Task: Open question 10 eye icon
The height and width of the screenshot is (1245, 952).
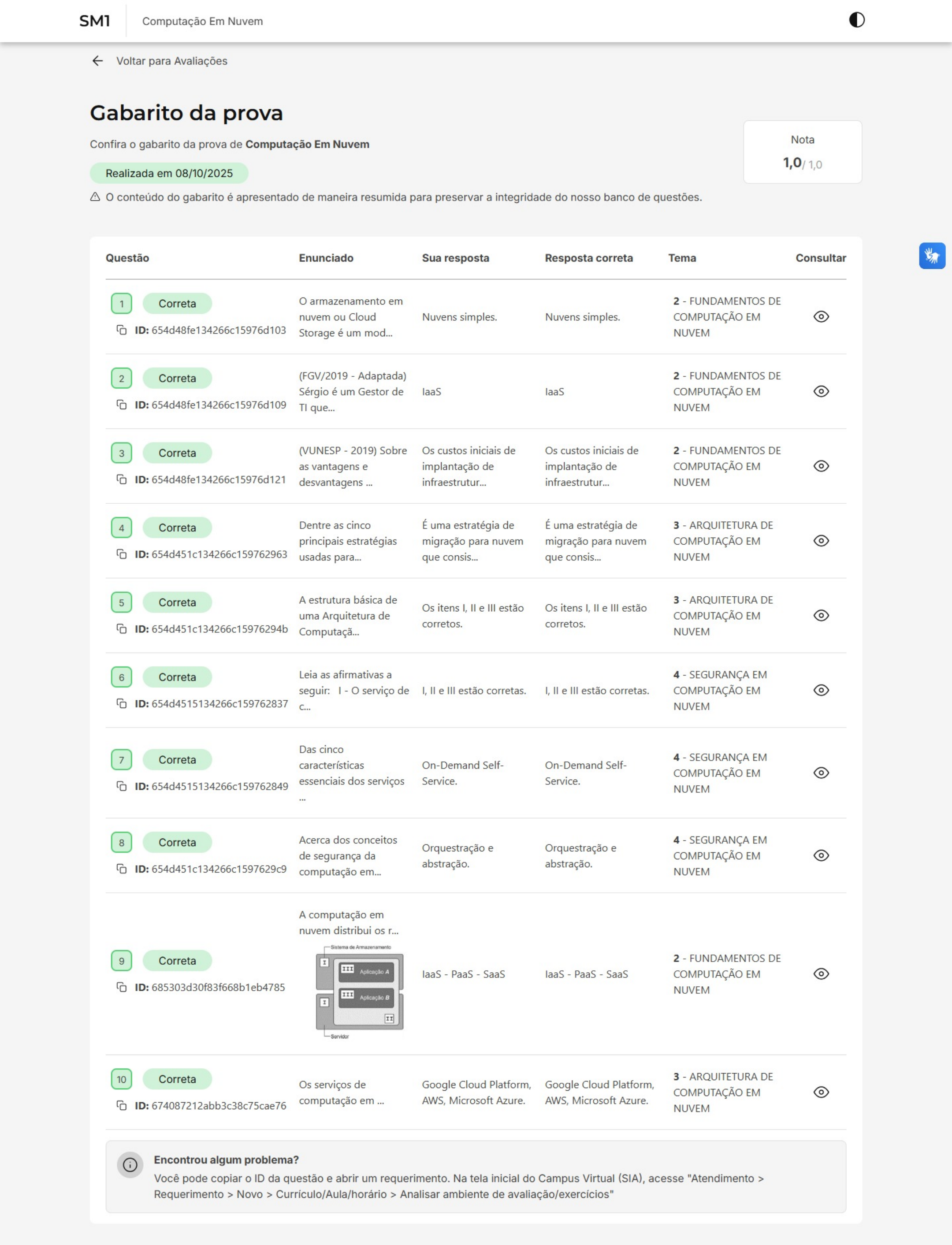Action: (x=821, y=1092)
